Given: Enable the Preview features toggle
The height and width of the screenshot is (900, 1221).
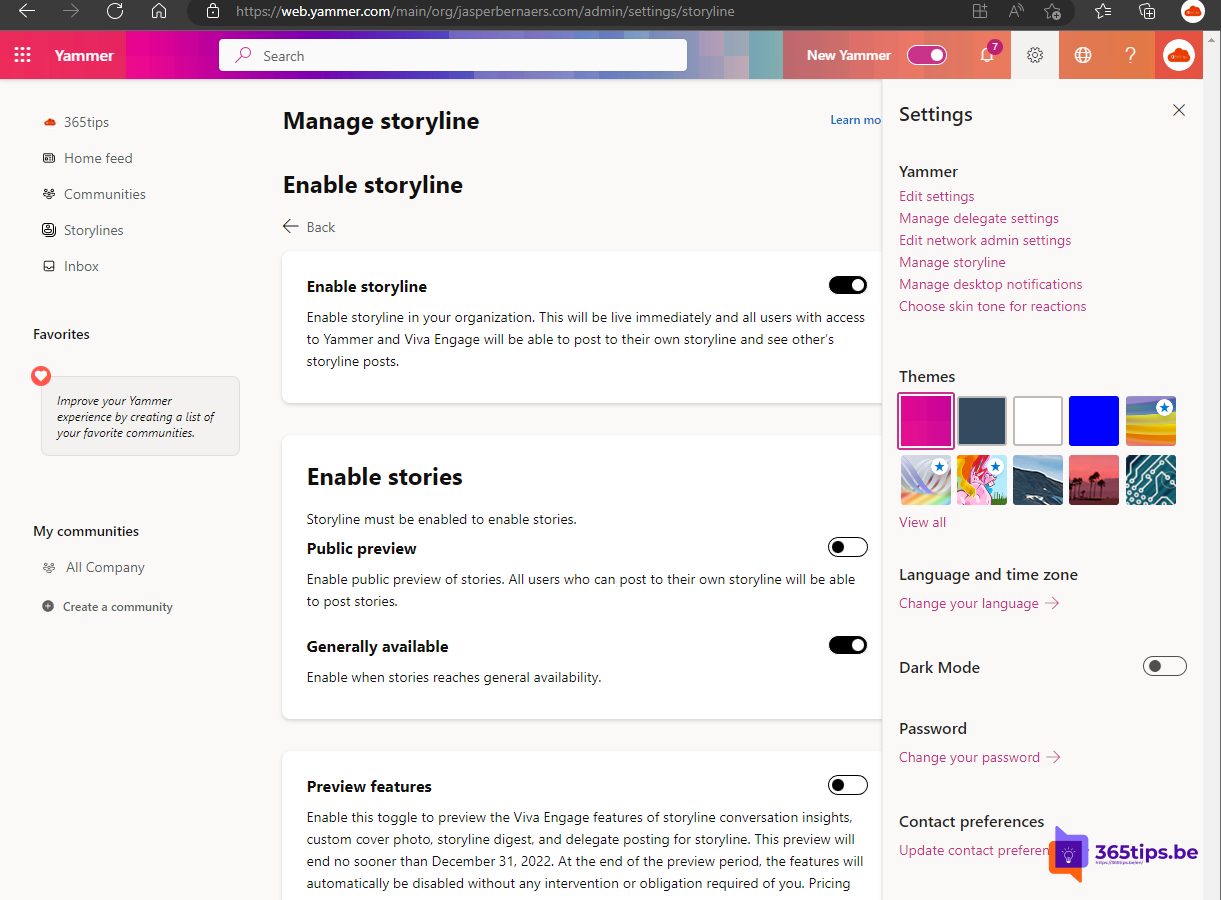Looking at the screenshot, I should tap(848, 785).
